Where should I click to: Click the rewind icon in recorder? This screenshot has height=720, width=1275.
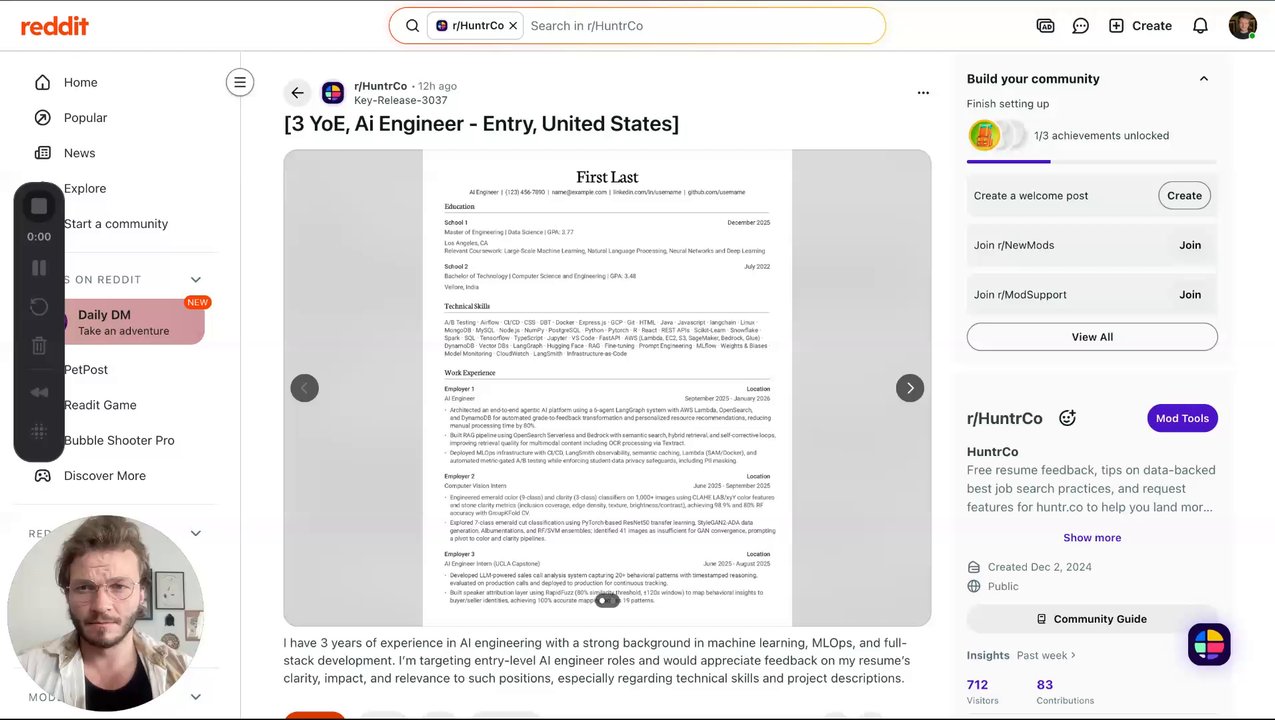click(39, 392)
